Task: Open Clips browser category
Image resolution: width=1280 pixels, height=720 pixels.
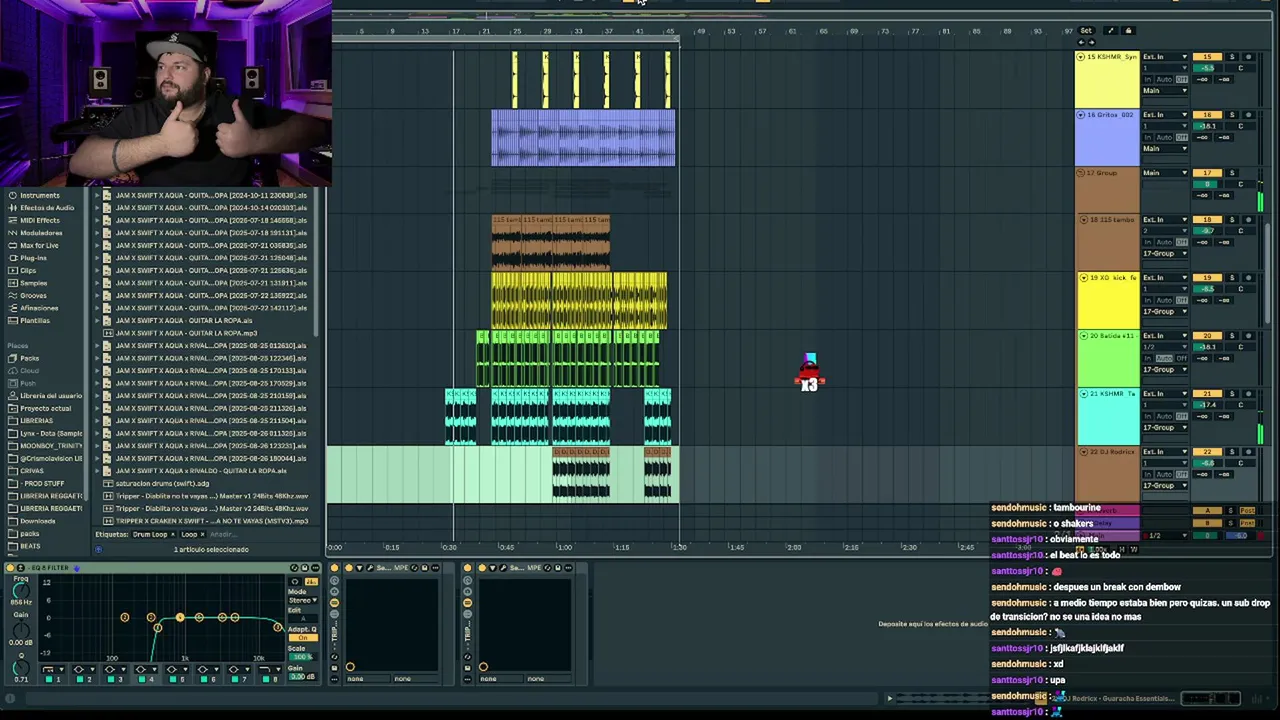Action: coord(27,270)
